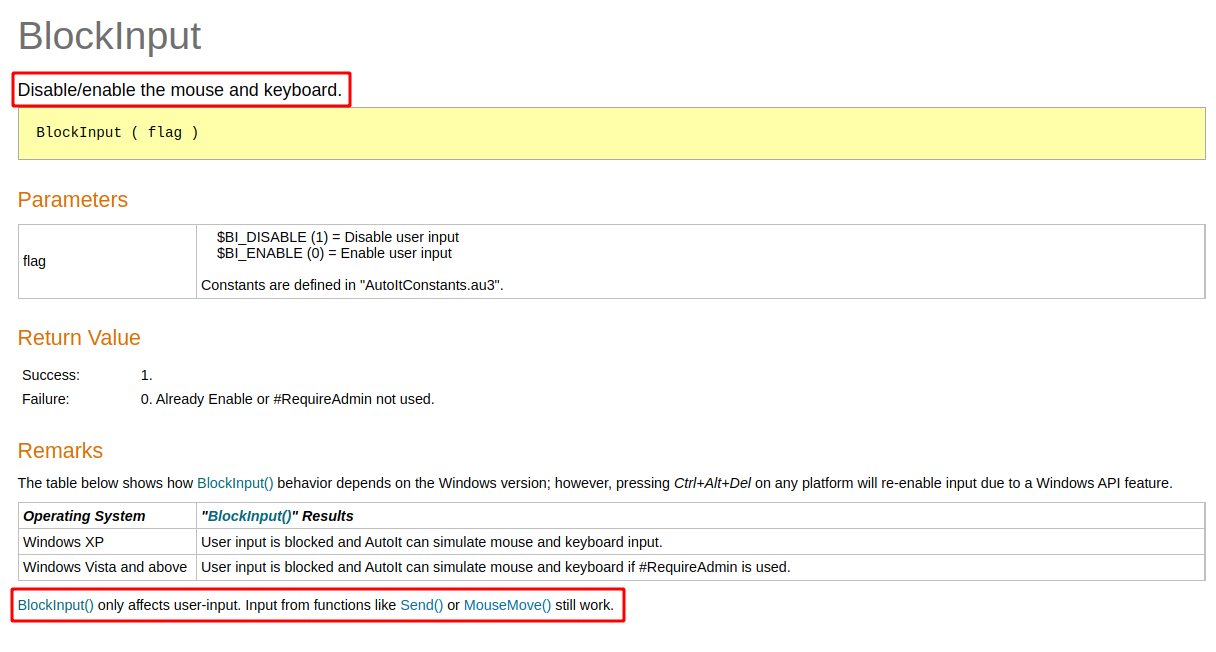Click the Windows Vista result description cell
The width and height of the screenshot is (1216, 652).
click(x=700, y=567)
